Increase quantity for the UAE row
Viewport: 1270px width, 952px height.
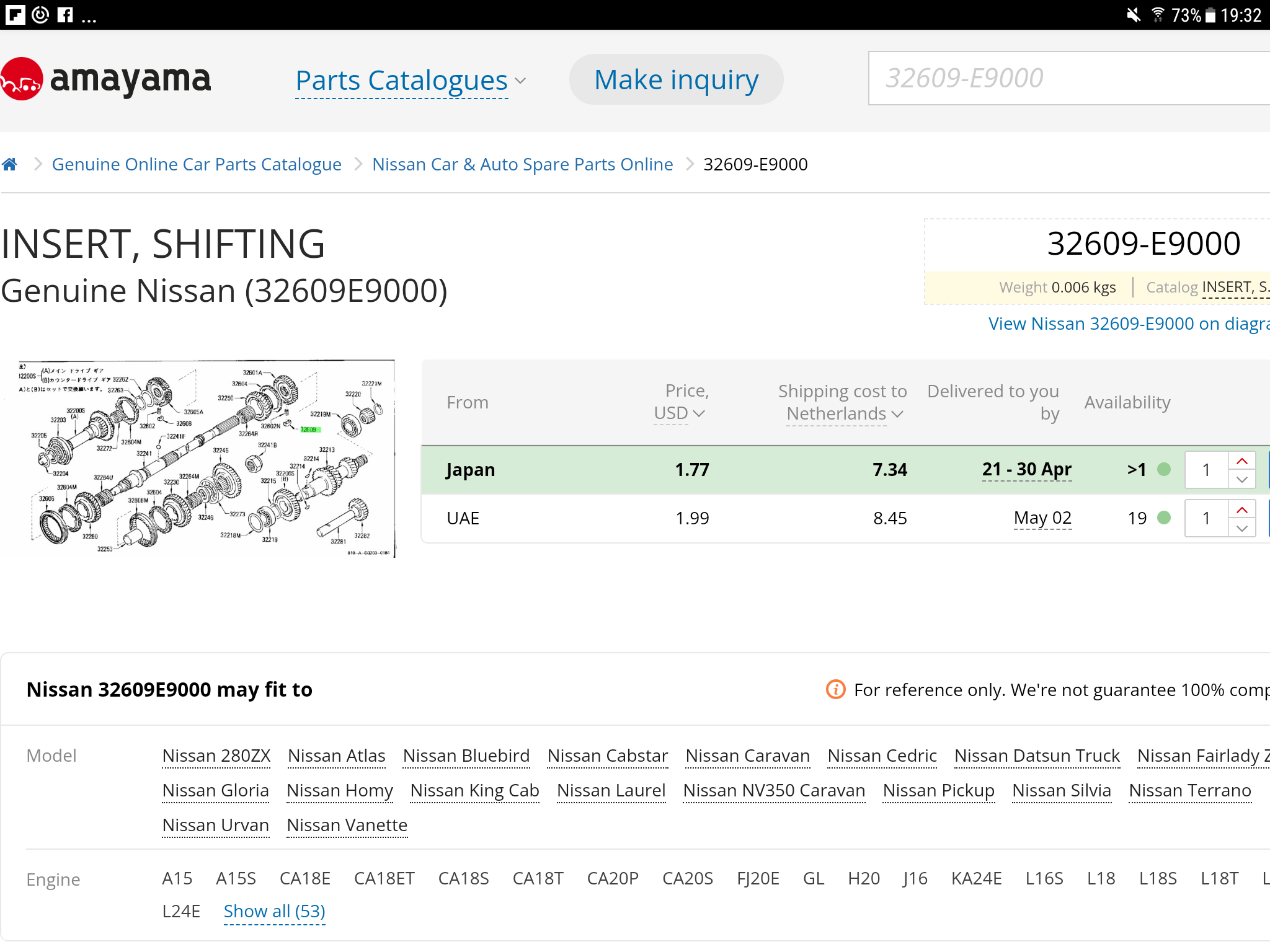pos(1241,510)
